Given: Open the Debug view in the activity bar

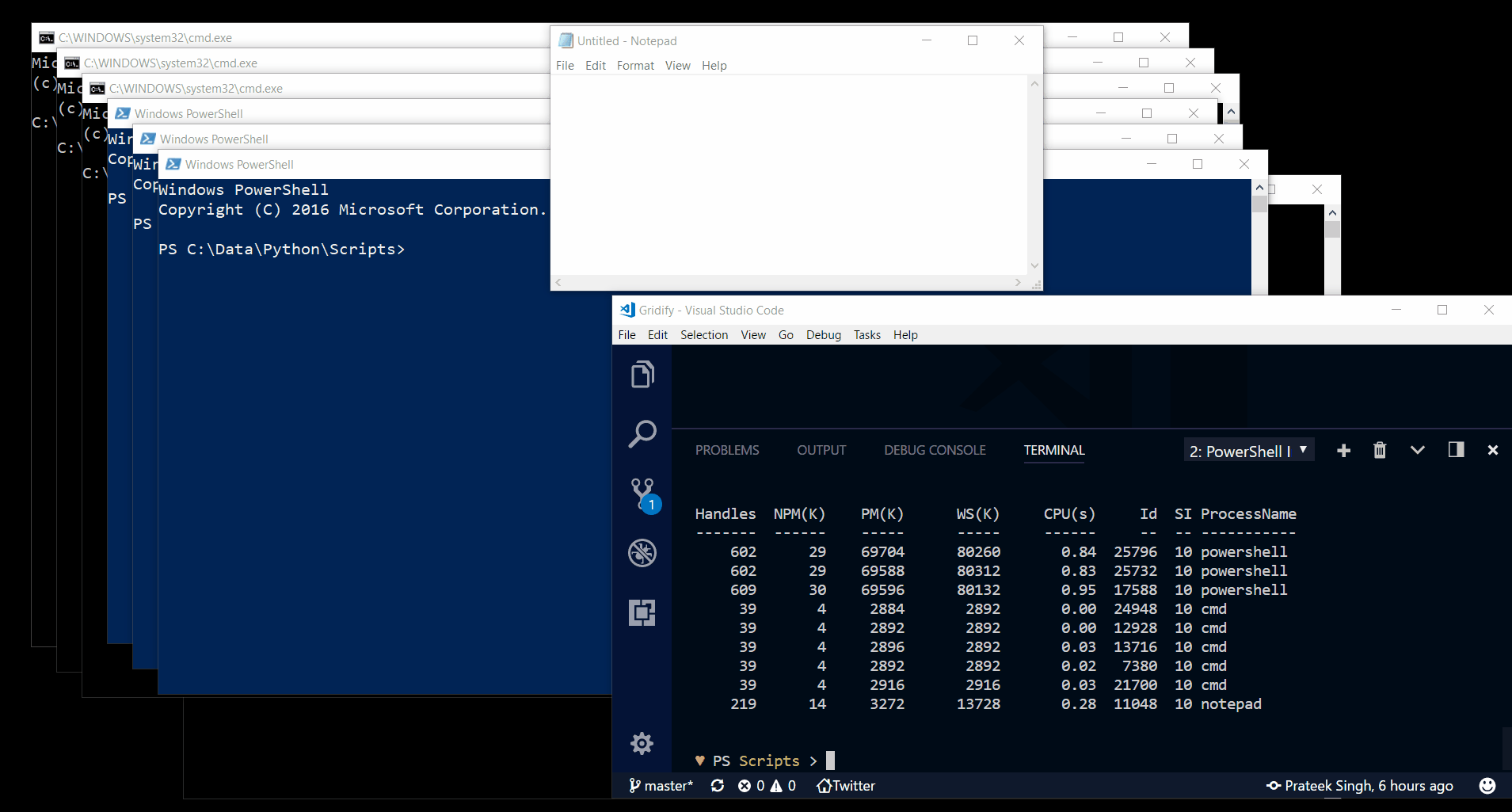Looking at the screenshot, I should tap(642, 553).
